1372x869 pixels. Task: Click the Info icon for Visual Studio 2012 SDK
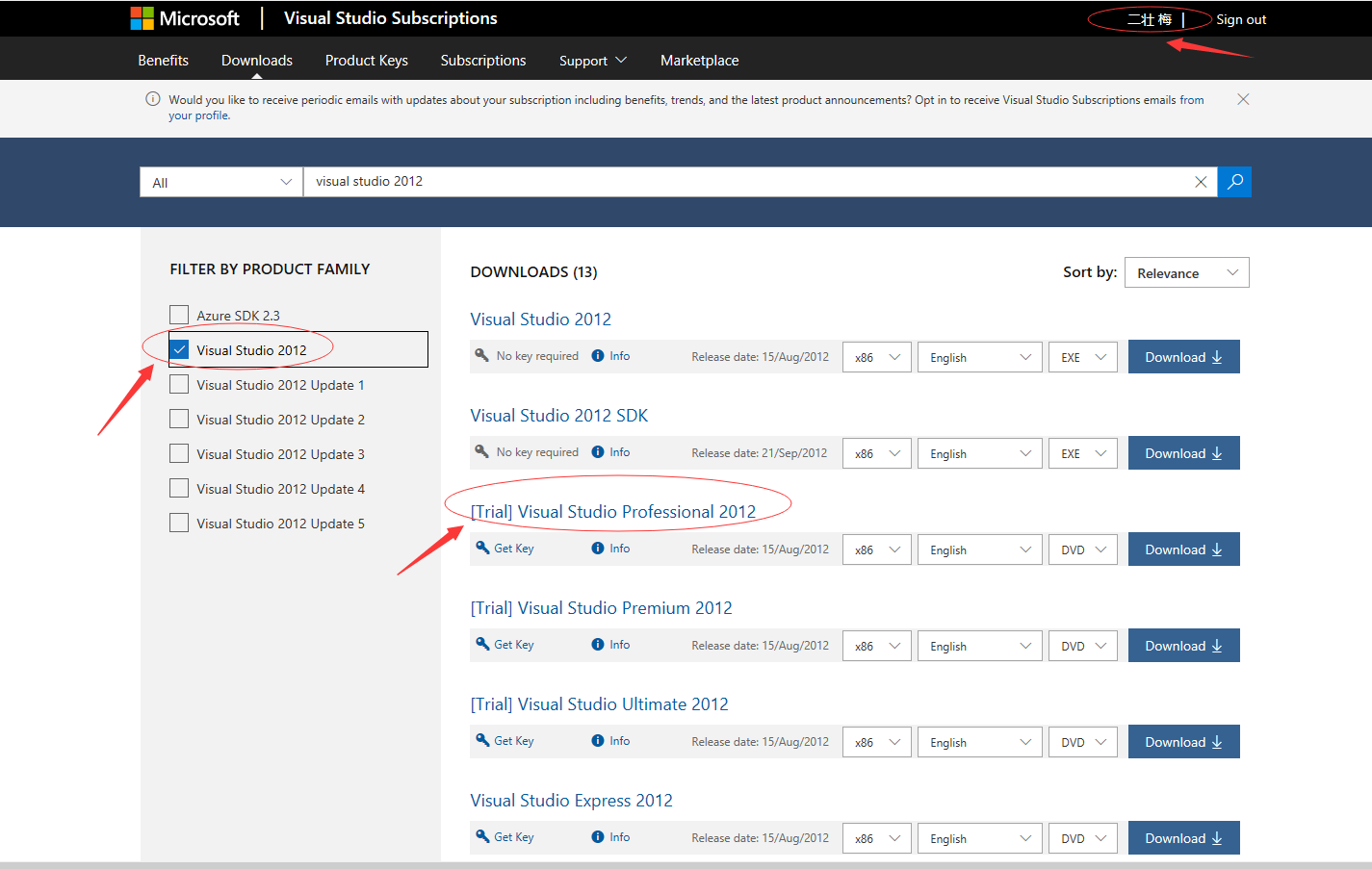point(598,451)
